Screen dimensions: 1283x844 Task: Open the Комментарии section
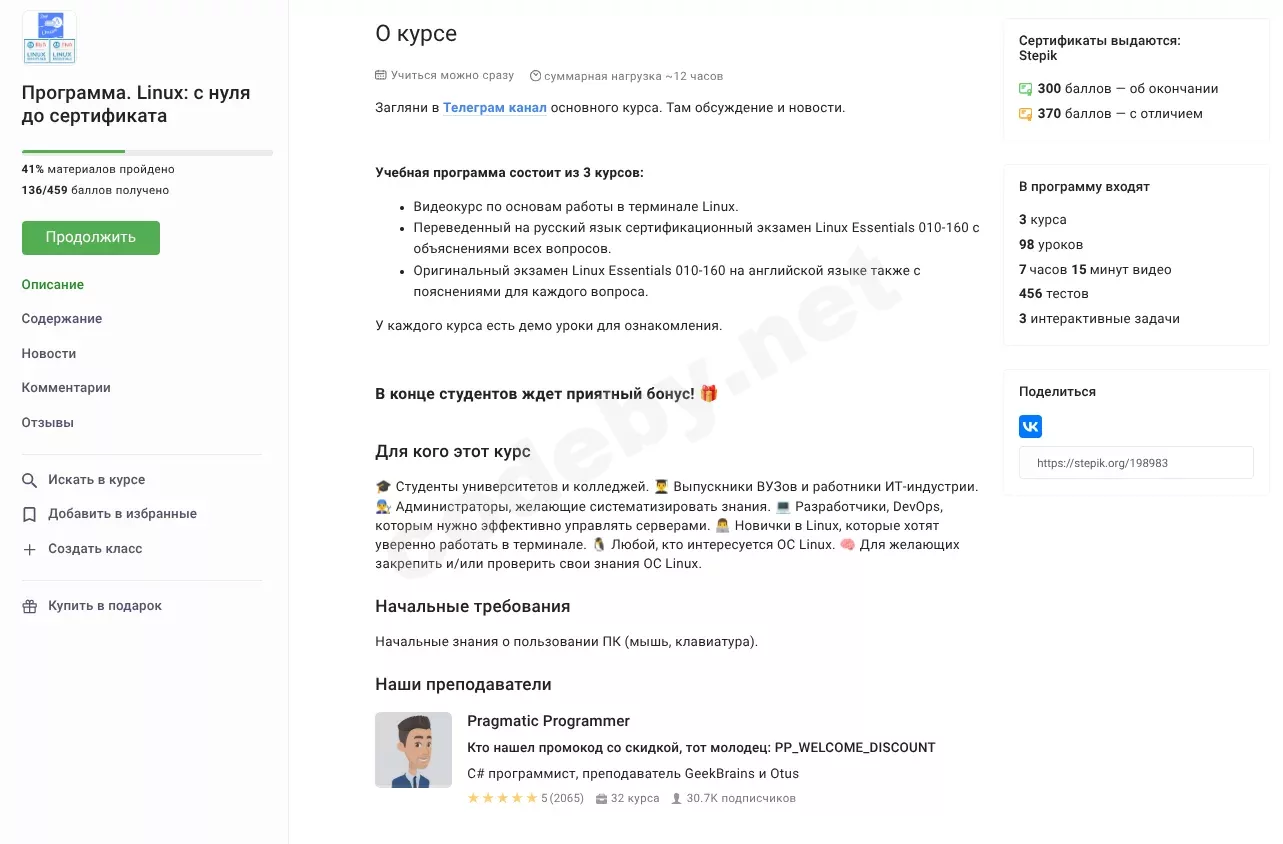66,388
